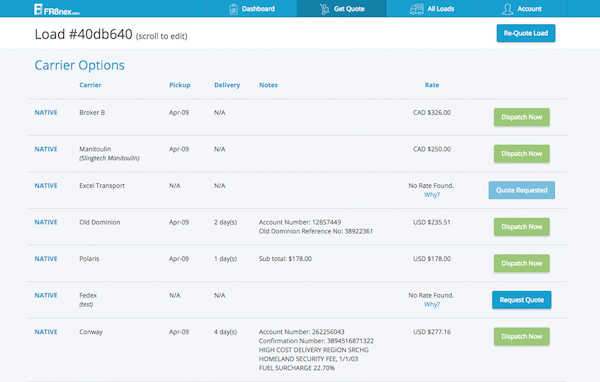Click the Re-Quote Load button
This screenshot has height=382, width=600.
526,33
